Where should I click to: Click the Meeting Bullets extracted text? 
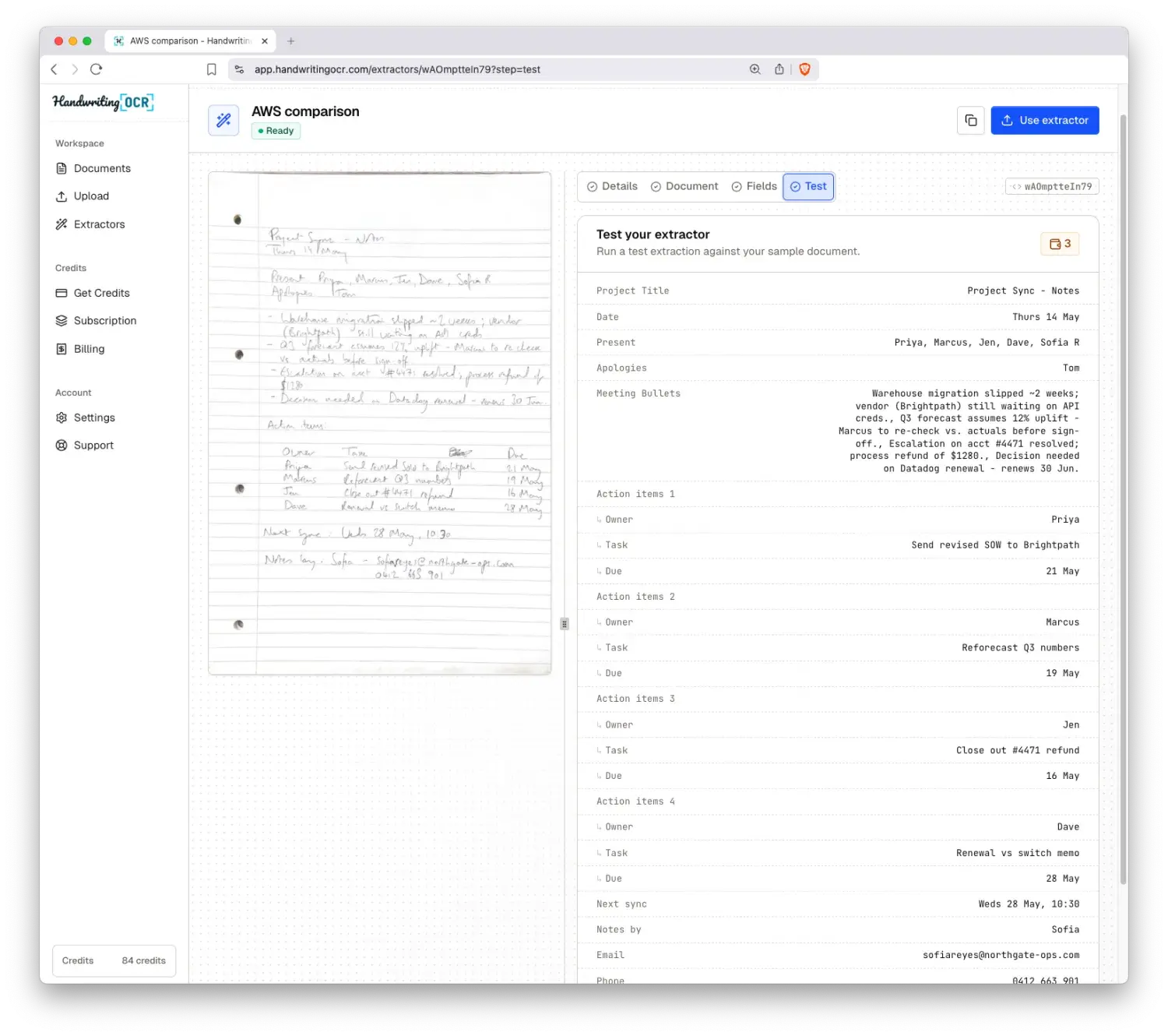[x=959, y=432]
